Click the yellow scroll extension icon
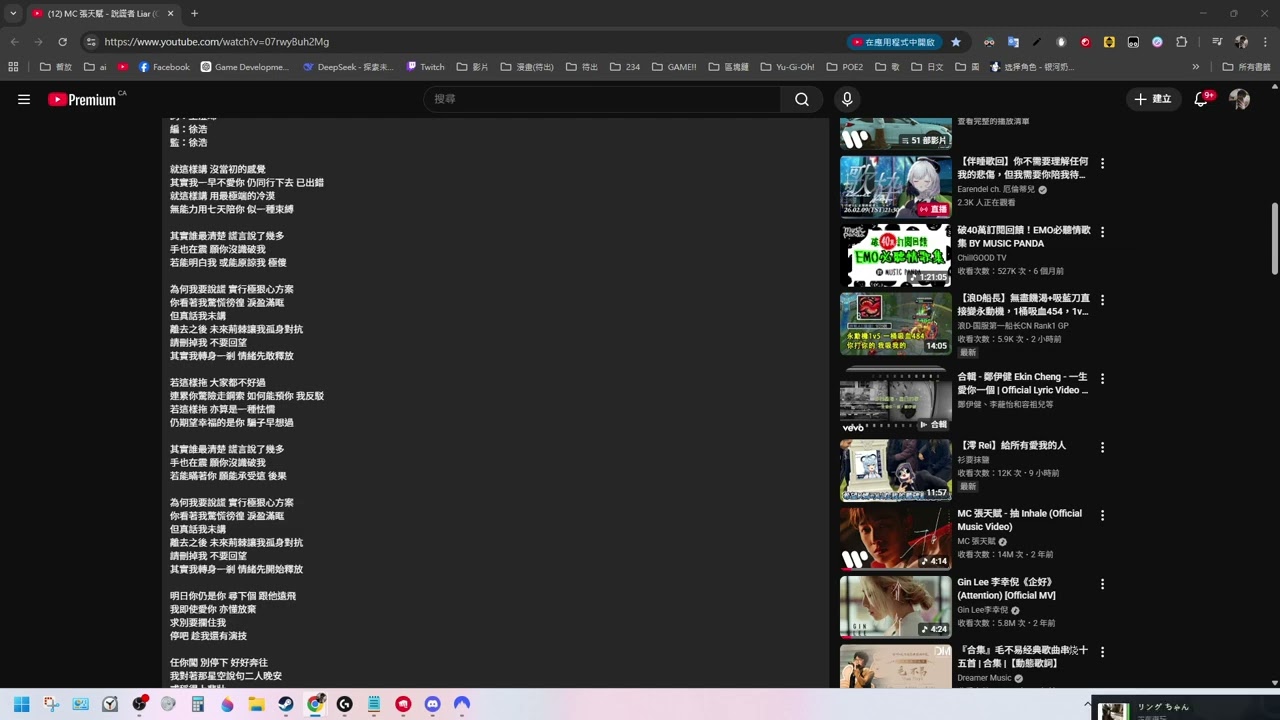1280x720 pixels. [1109, 42]
